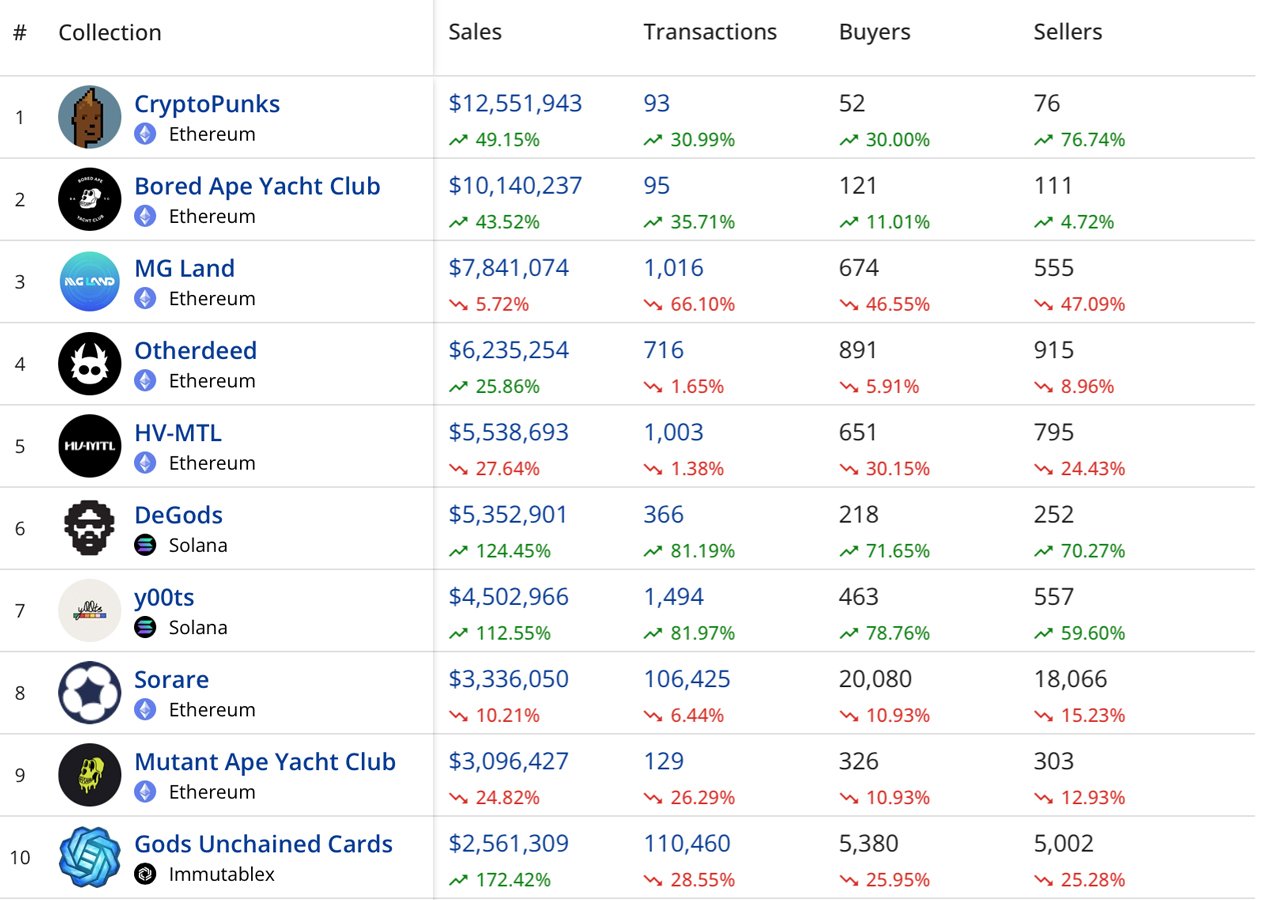Click the Gods Unchained Cards logo

tap(90, 857)
